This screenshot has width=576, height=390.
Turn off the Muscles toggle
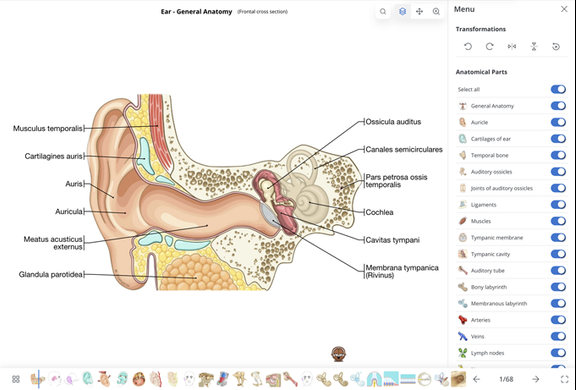558,221
